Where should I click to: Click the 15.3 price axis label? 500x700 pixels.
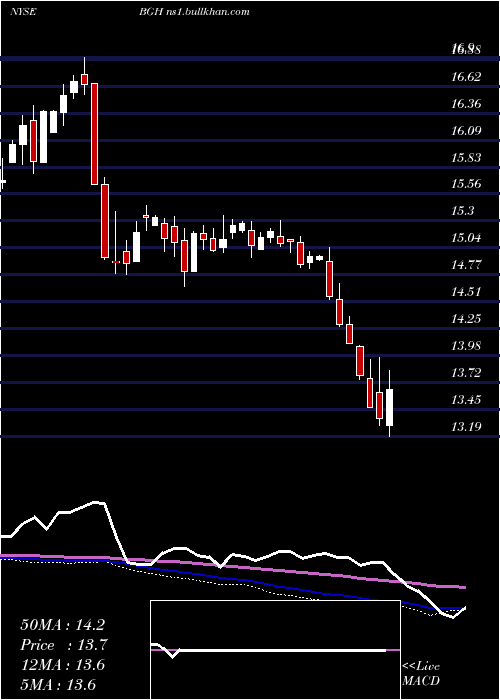[x=462, y=211]
